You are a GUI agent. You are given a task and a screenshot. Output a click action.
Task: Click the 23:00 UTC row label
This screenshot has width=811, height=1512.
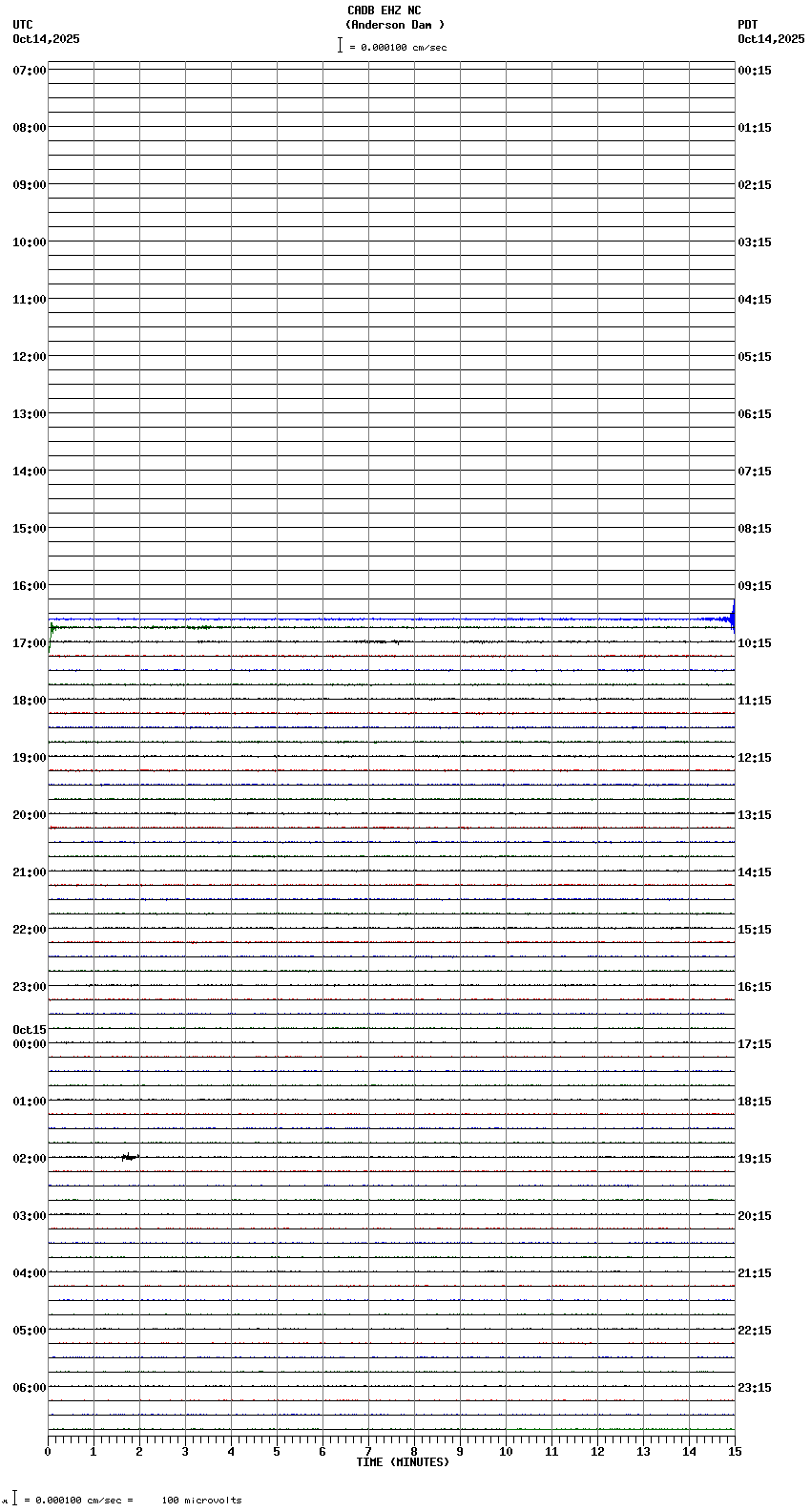point(30,987)
